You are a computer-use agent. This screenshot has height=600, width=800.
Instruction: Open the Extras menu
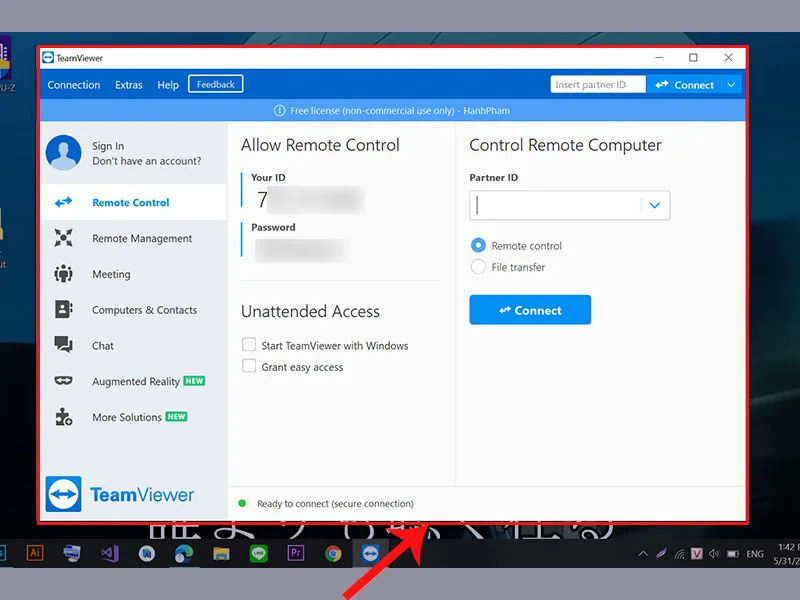128,85
